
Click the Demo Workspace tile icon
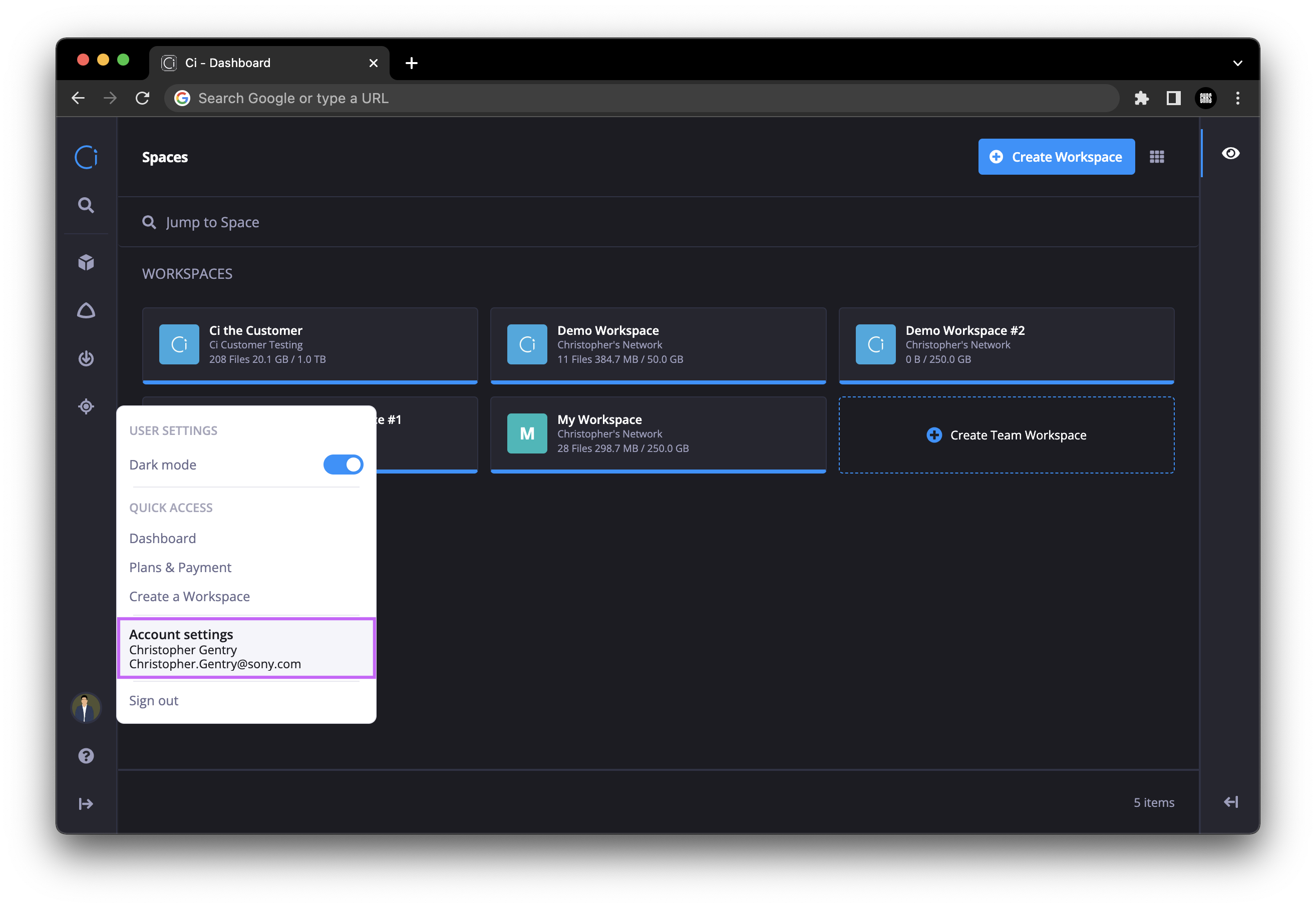(527, 345)
